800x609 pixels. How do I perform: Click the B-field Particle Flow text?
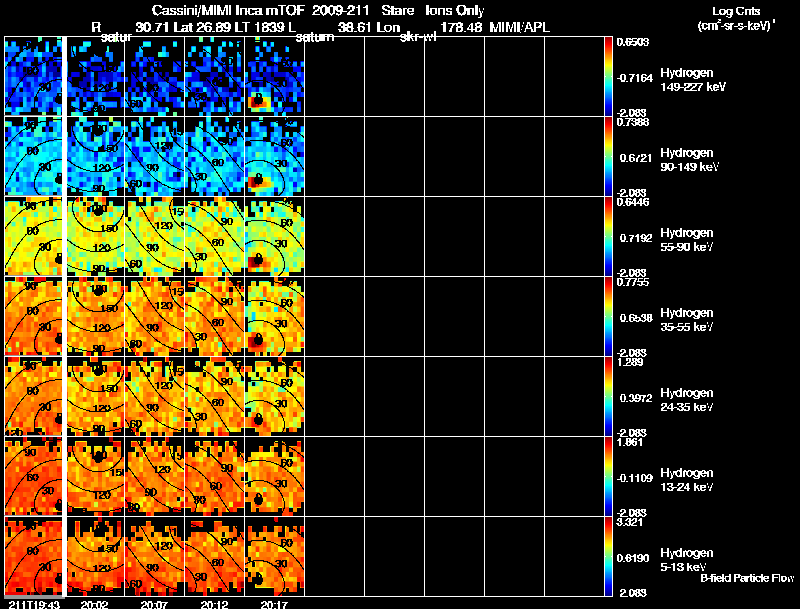tap(746, 578)
